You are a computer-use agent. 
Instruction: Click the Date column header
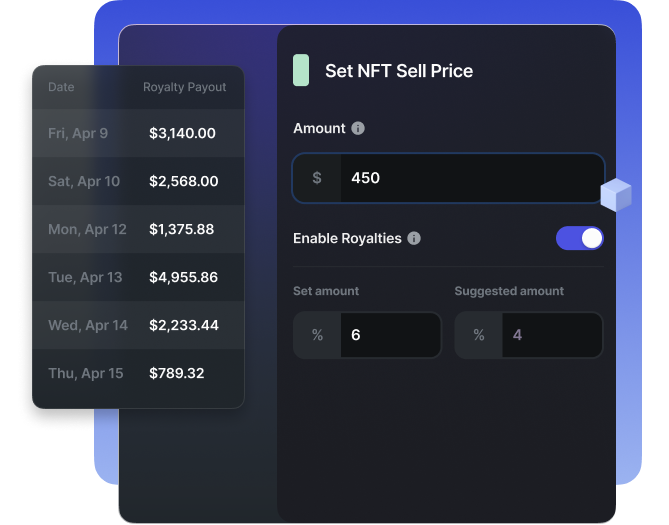(x=61, y=87)
